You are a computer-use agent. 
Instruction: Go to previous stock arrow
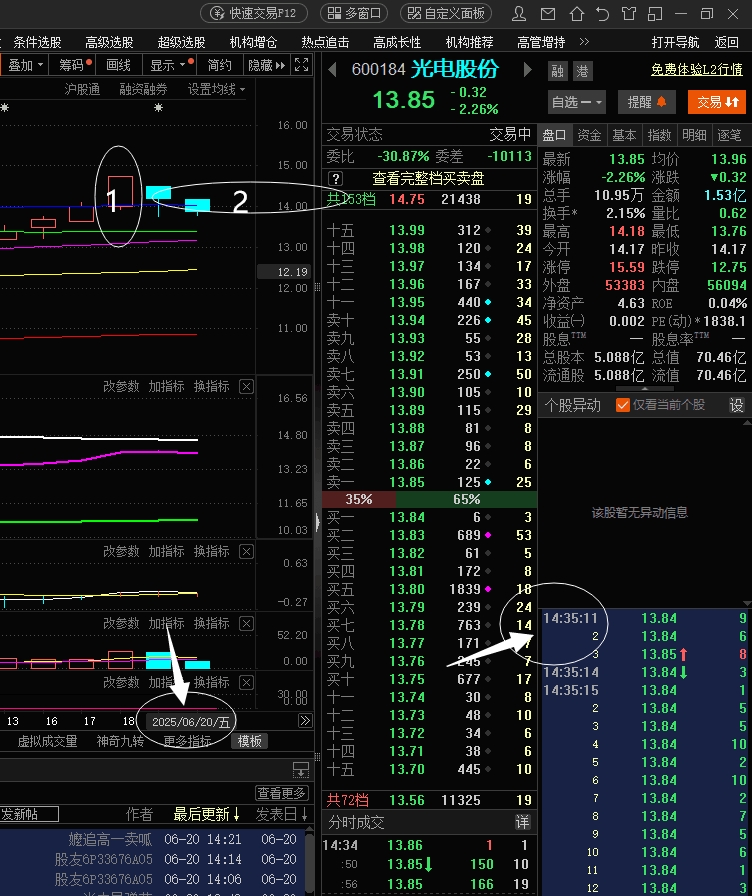click(331, 70)
